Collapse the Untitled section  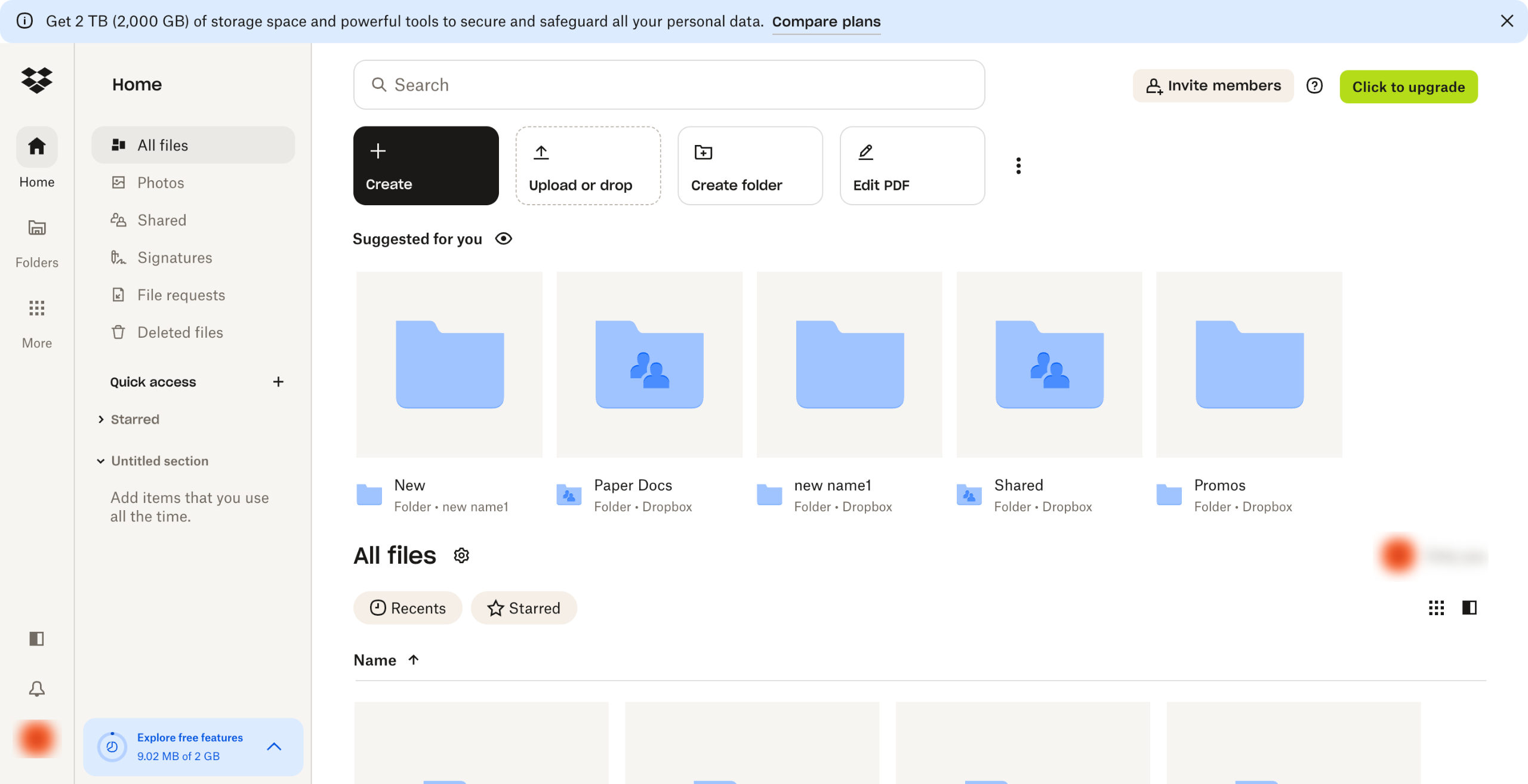point(101,461)
